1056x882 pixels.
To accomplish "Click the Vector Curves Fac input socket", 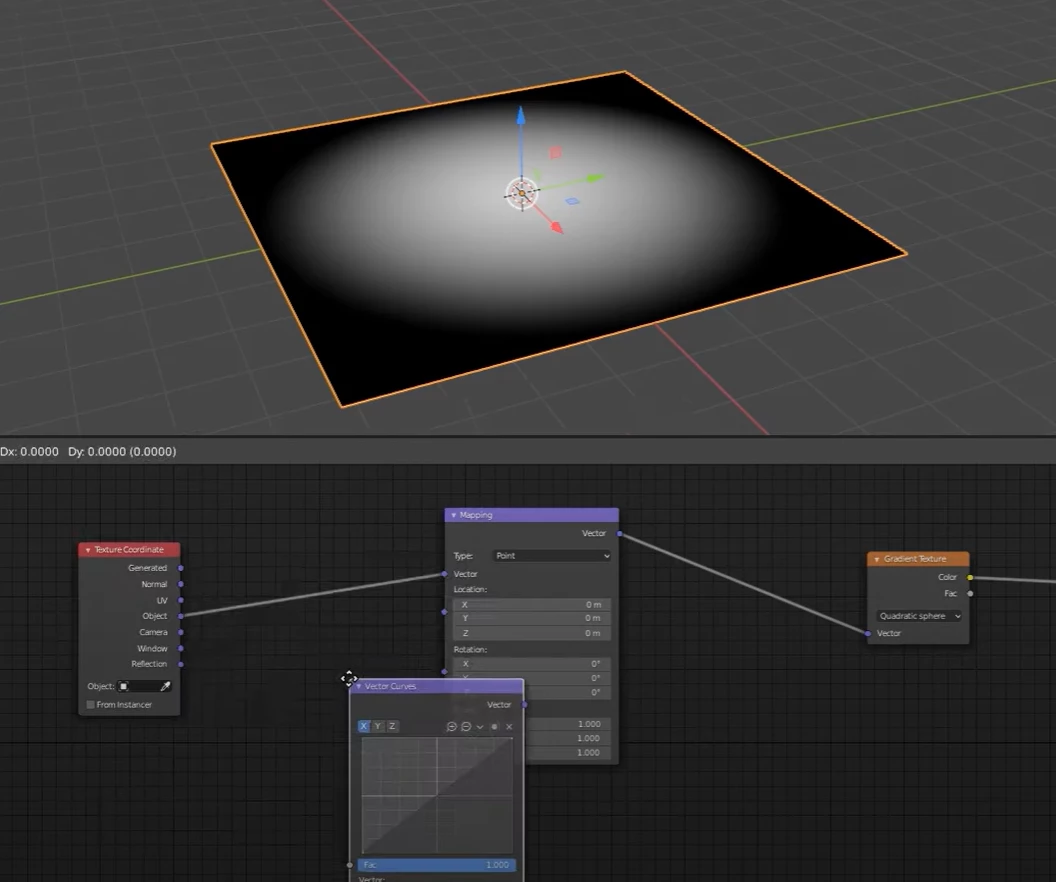I will [x=350, y=865].
